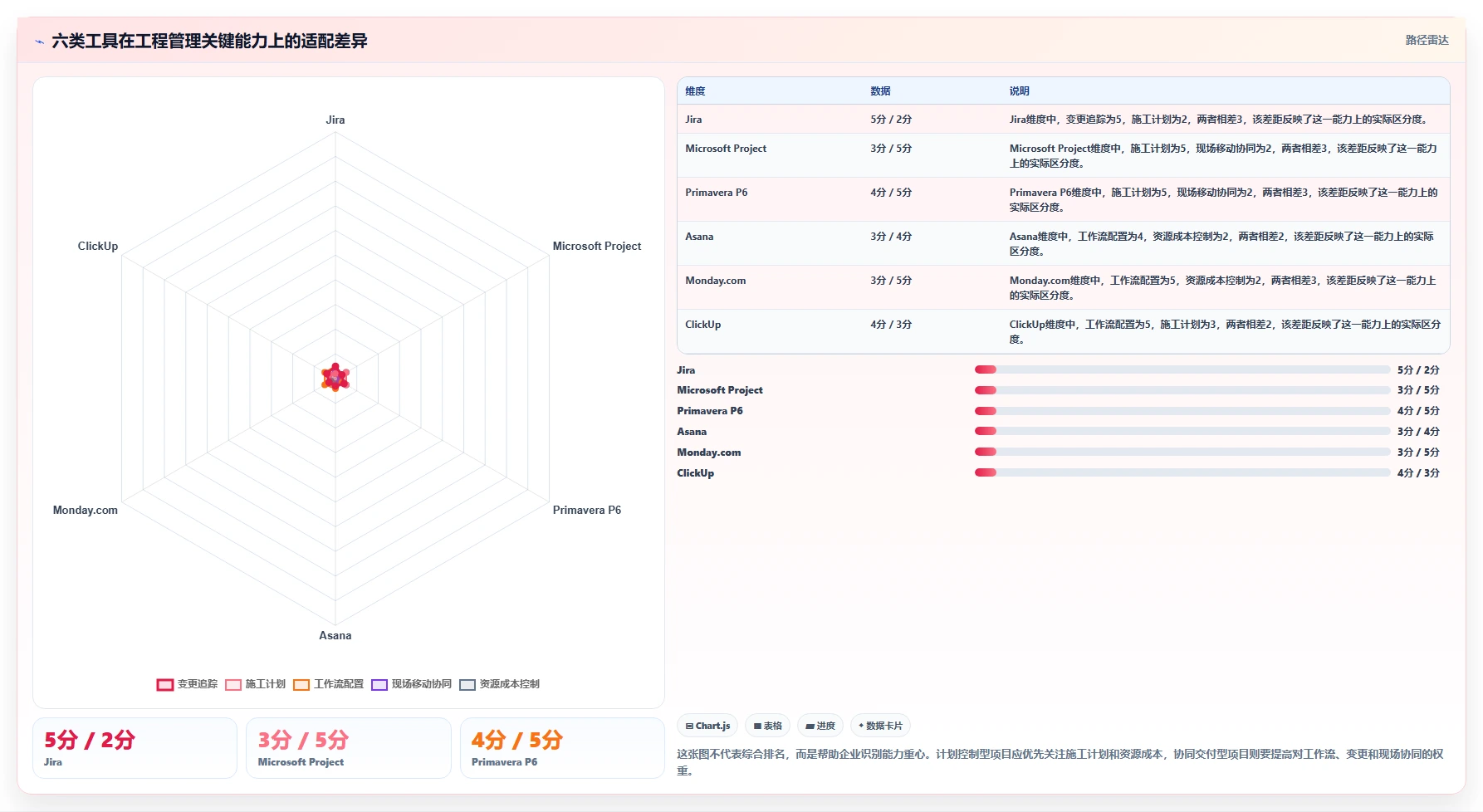Click the Chart.js tag
1483x812 pixels.
point(708,726)
